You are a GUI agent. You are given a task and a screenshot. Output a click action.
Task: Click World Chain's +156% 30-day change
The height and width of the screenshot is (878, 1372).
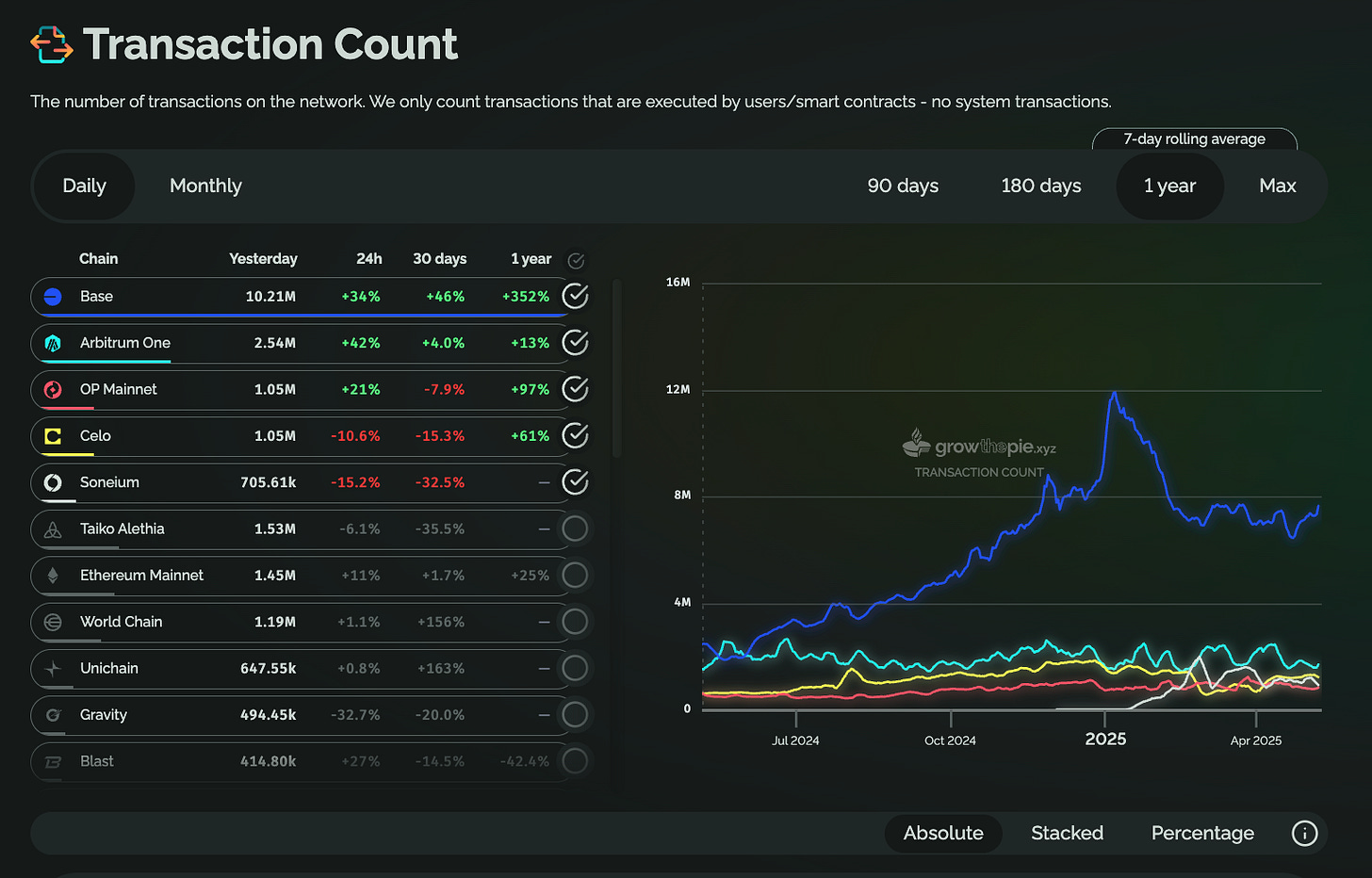[441, 622]
